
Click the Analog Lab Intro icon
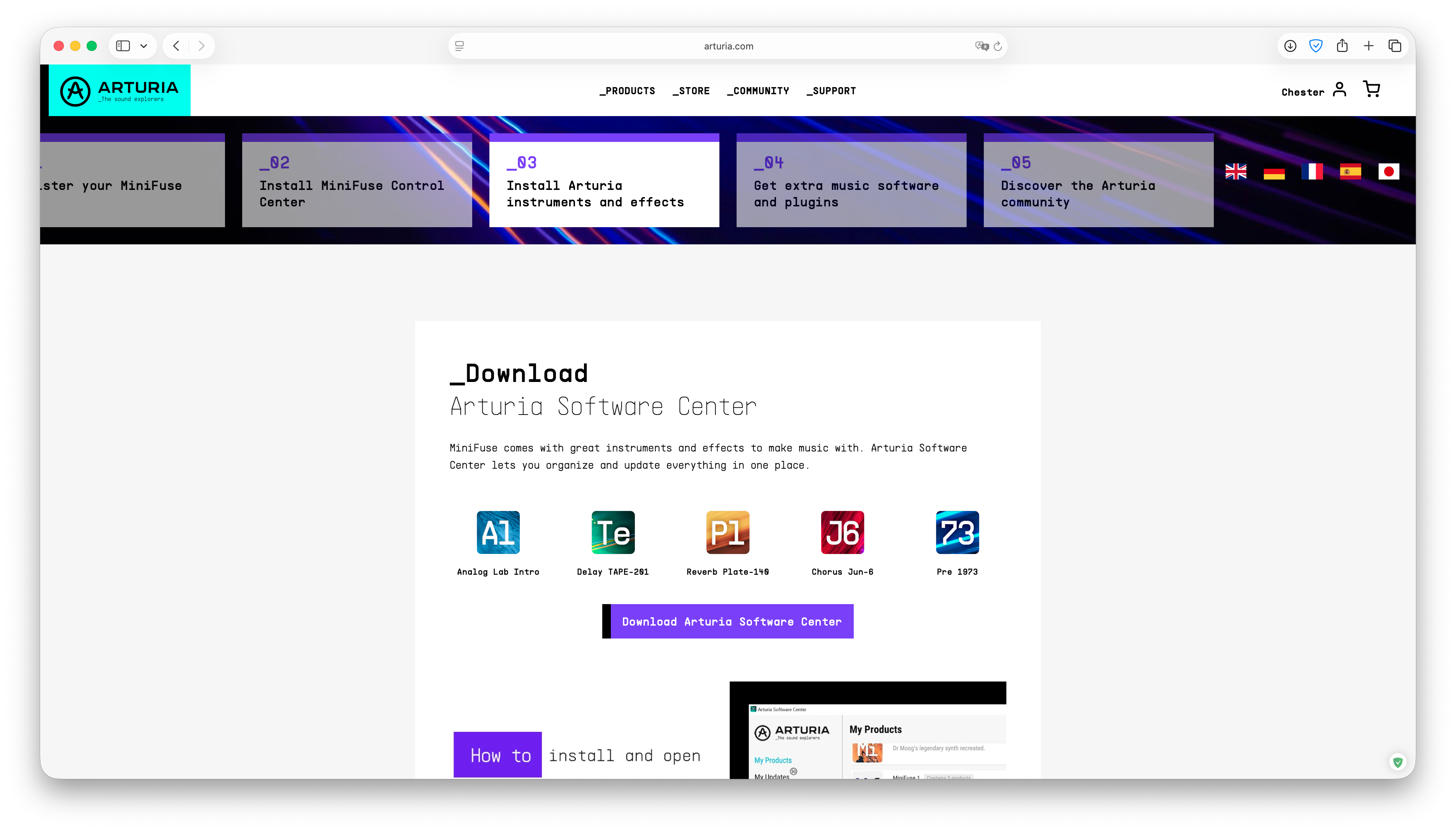point(498,532)
